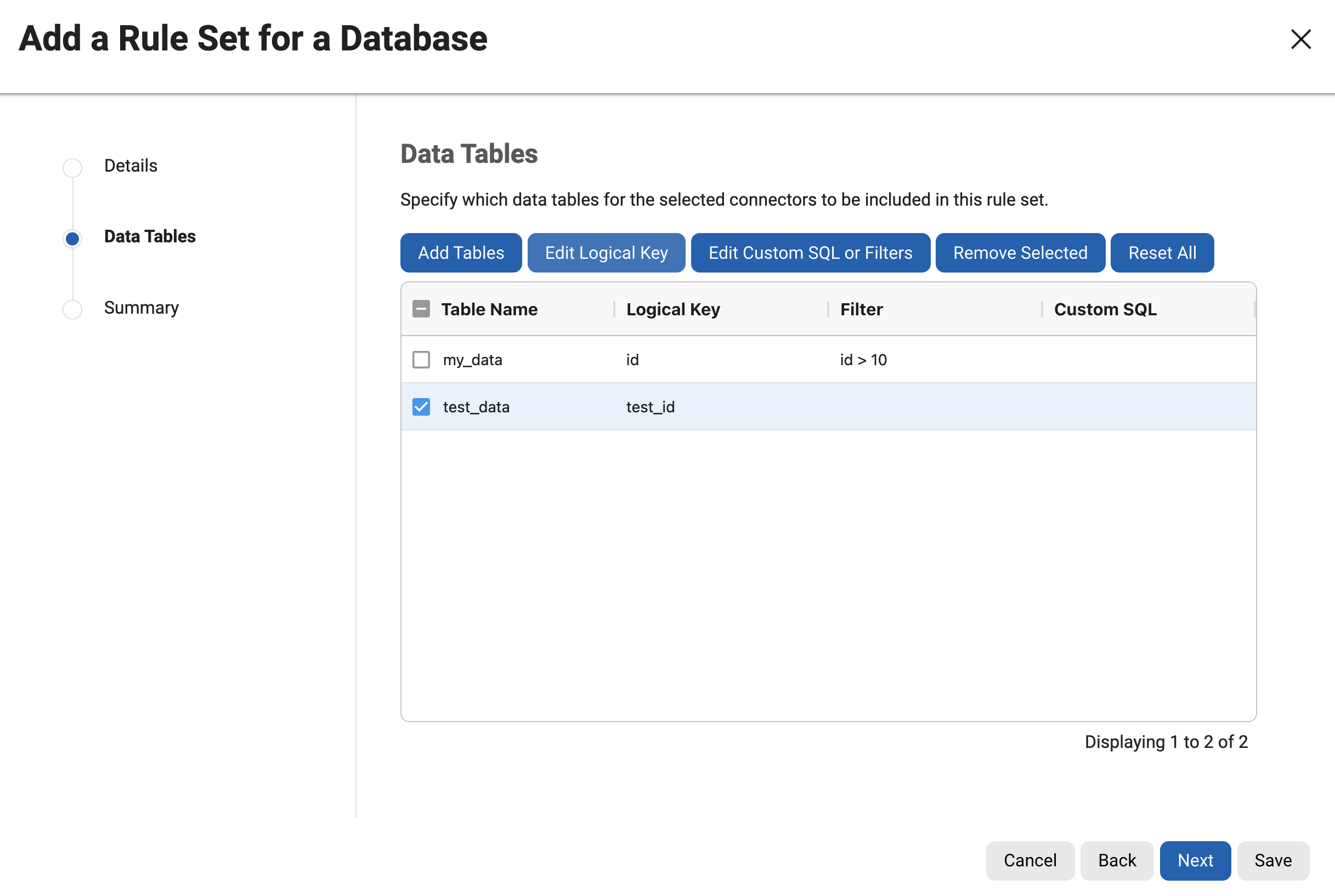Screen dimensions: 1335x896
Task: Click the Add Tables button
Action: [461, 253]
